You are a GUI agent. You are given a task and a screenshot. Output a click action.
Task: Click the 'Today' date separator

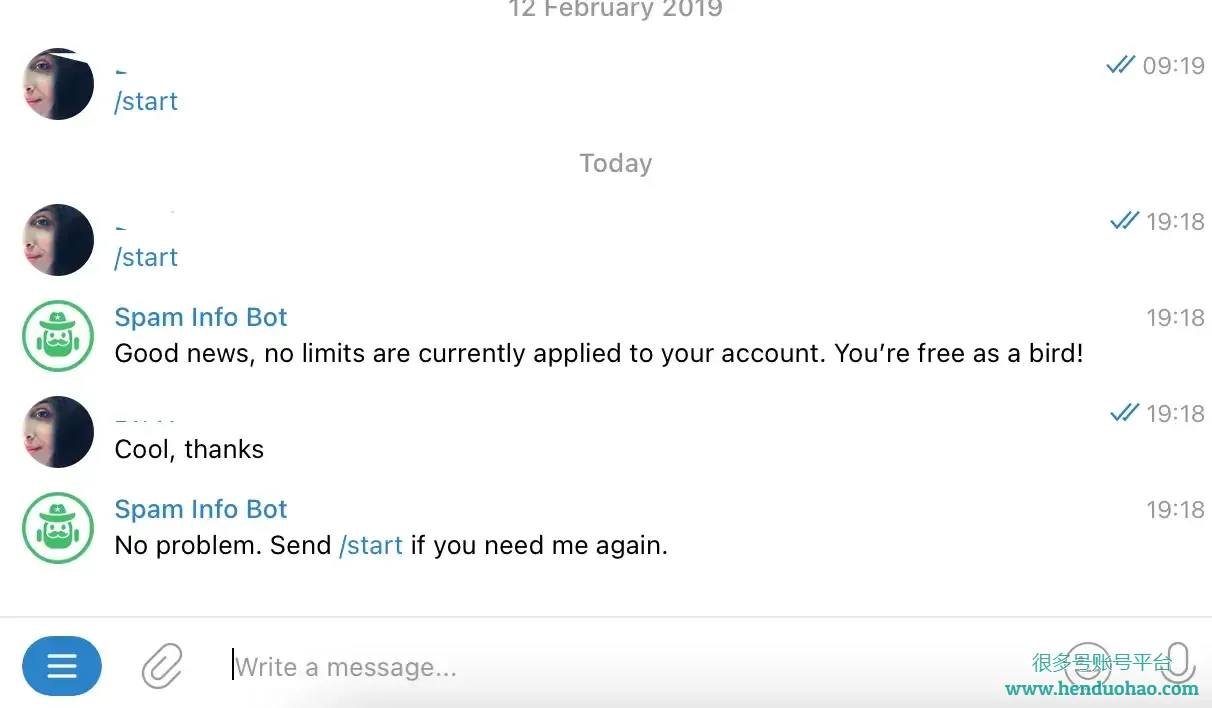point(616,163)
